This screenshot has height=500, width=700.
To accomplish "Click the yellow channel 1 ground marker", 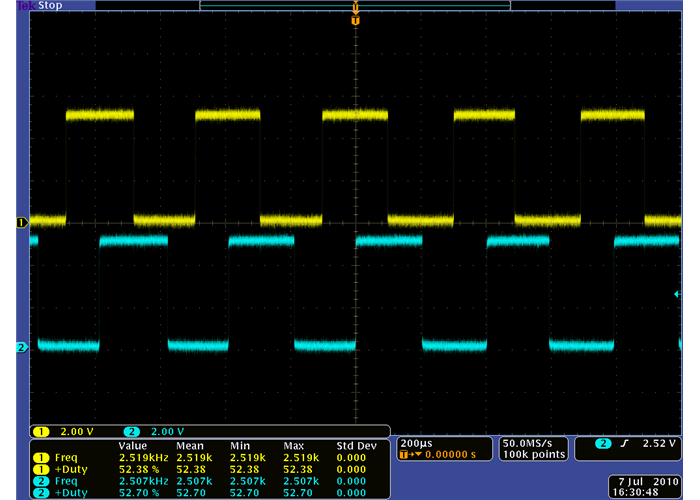I will click(22, 222).
